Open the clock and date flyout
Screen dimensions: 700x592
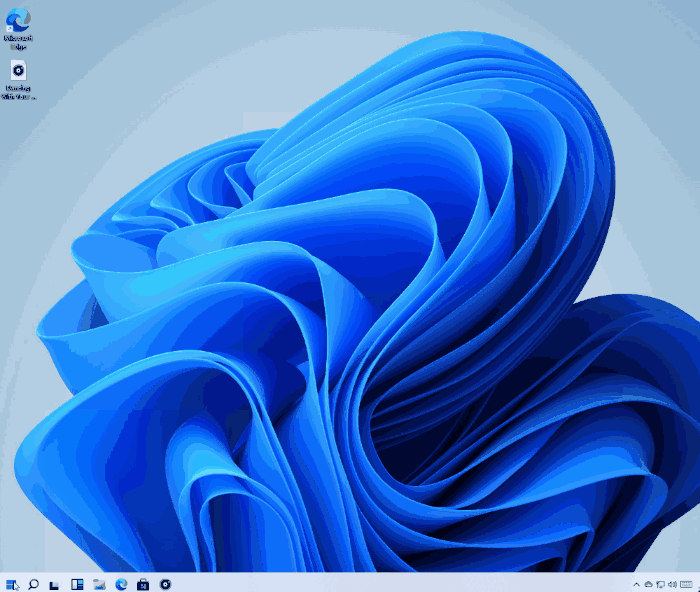(688, 584)
